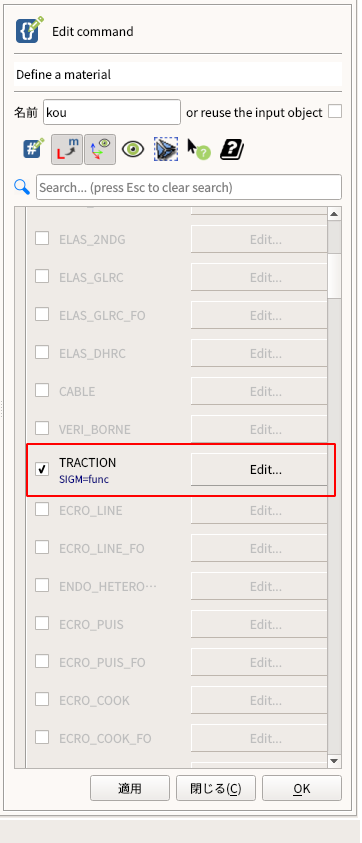Click the 適用 apply button
Image resolution: width=362 pixels, height=843 pixels.
pyautogui.click(x=130, y=788)
